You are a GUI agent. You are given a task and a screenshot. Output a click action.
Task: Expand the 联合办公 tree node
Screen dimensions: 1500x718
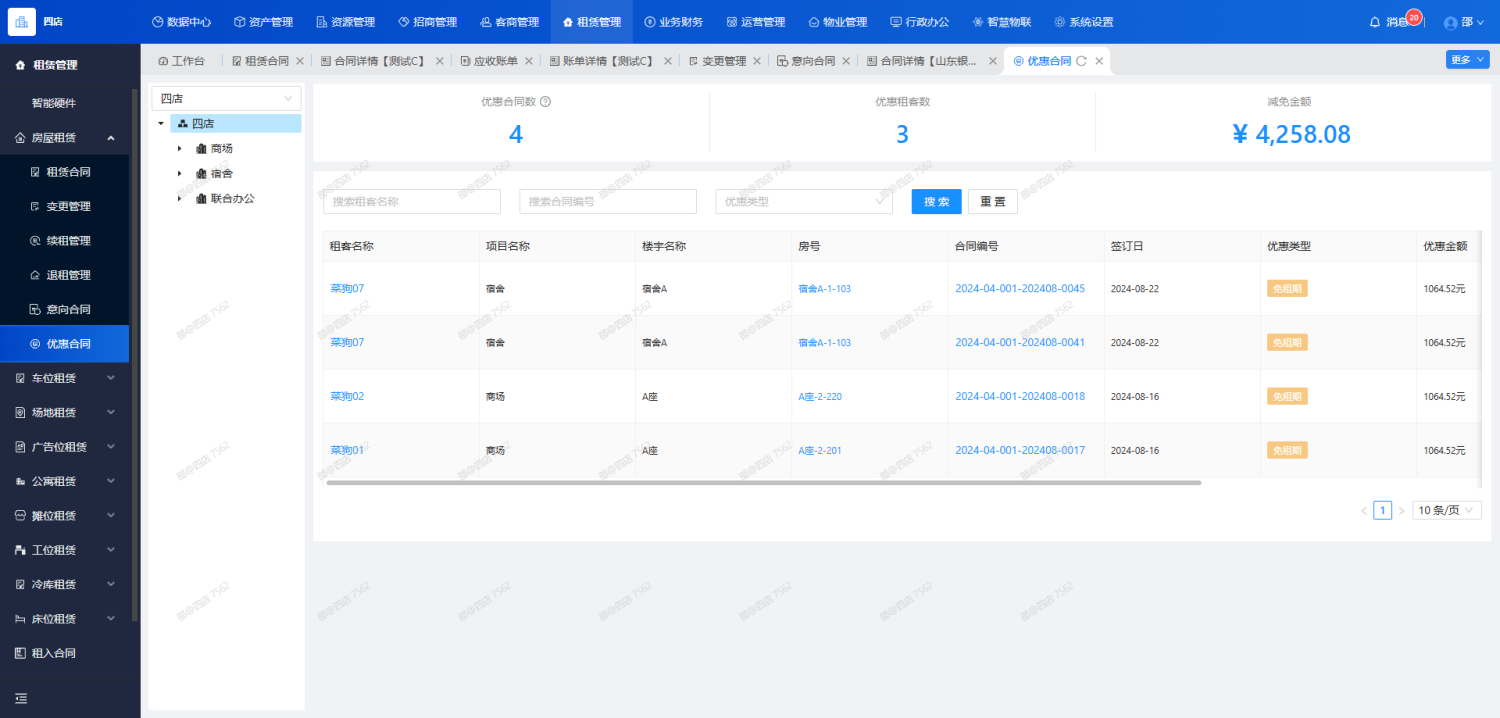(179, 198)
